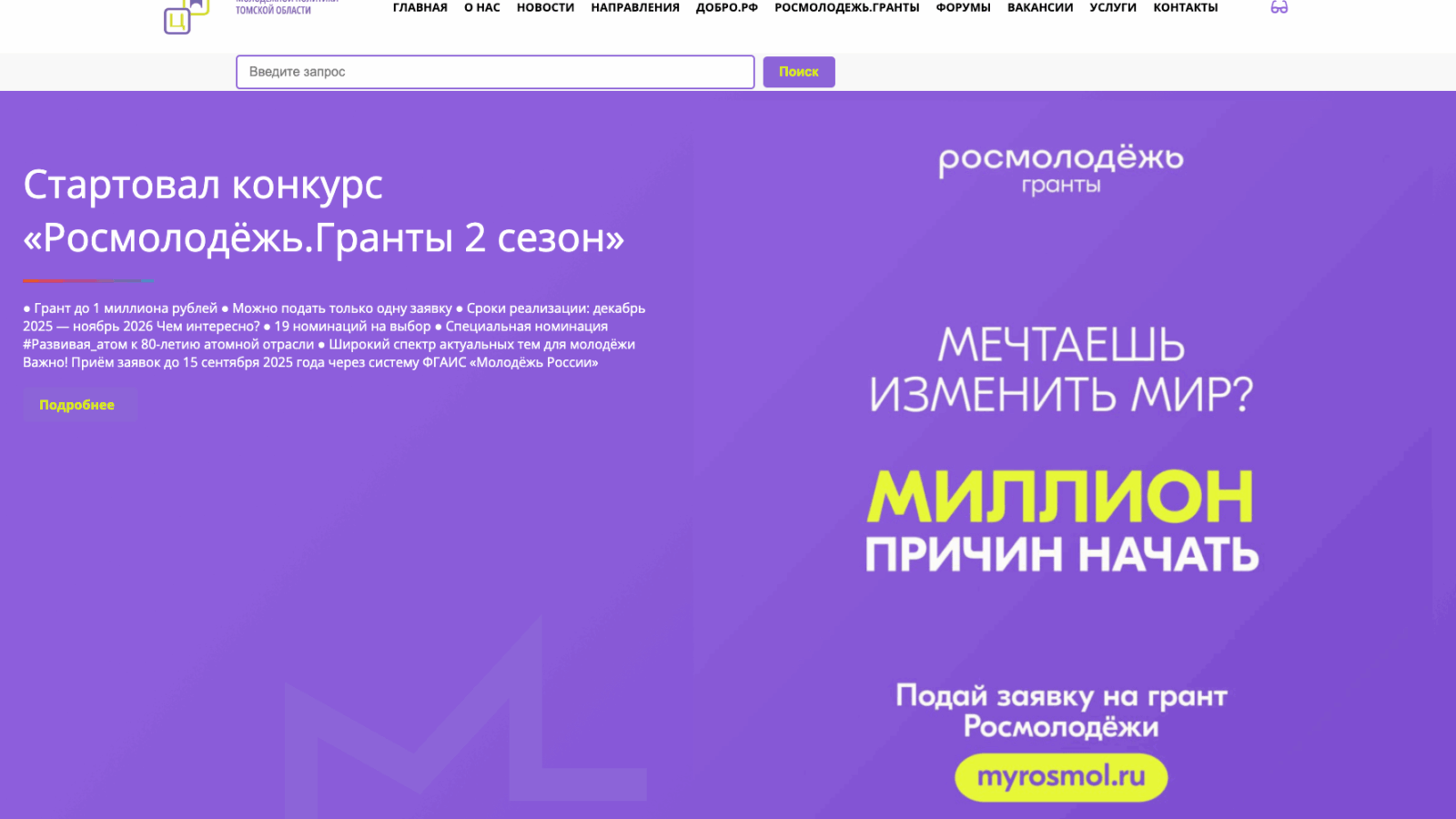Go to the ФОРУМЫ section
Screen dimensions: 1456x819
pos(964,7)
